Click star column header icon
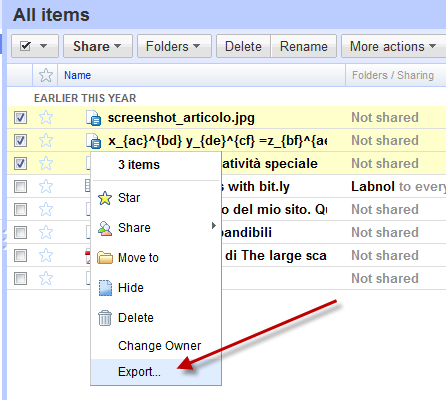This screenshot has width=446, height=400. [46, 75]
